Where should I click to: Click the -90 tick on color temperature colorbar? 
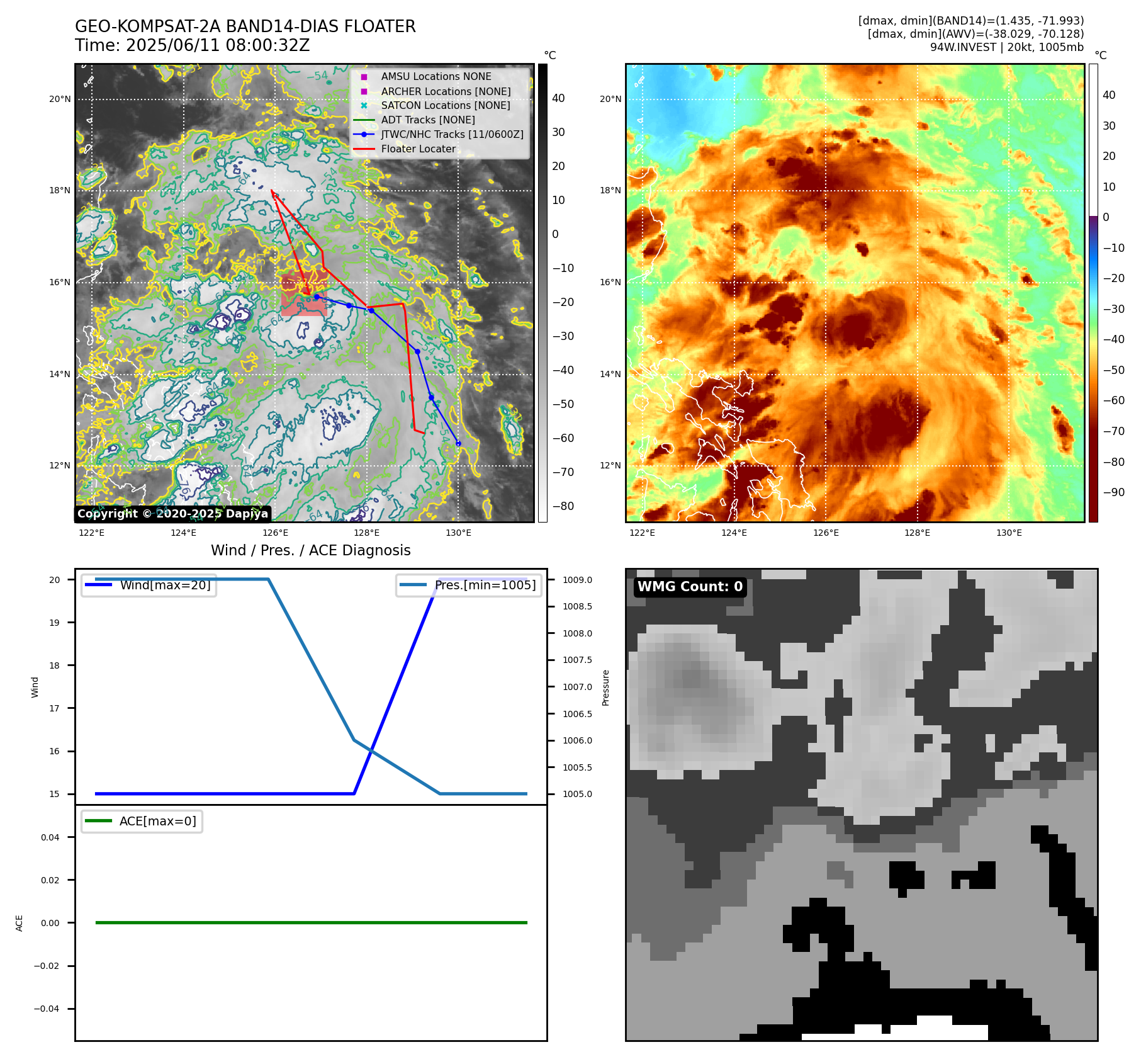[x=1113, y=492]
